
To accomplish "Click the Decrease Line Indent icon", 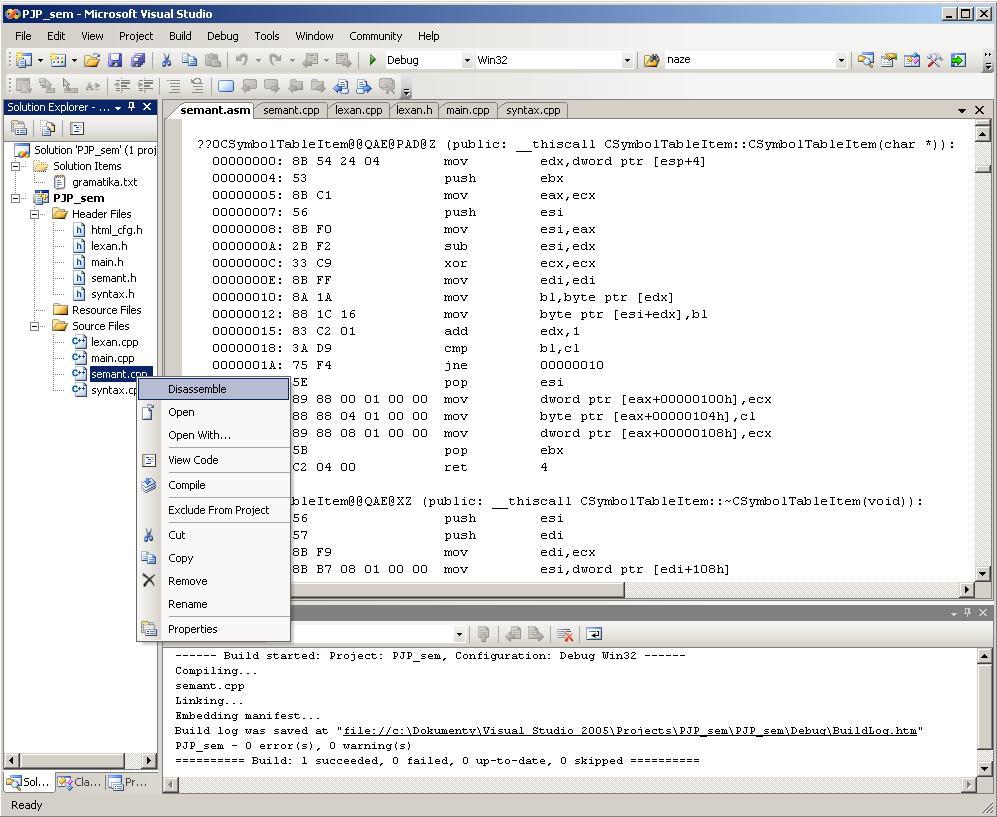I will click(x=123, y=86).
